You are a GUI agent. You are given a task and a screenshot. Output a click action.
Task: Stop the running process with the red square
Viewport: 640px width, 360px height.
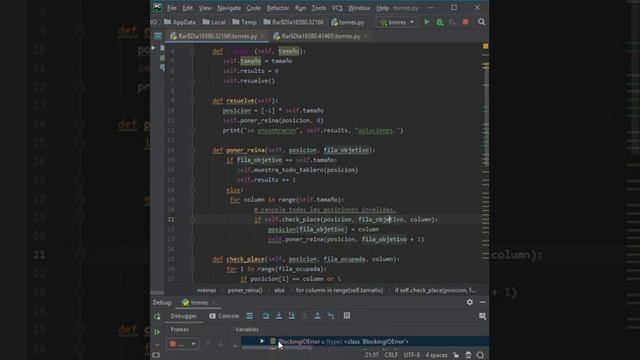465,22
